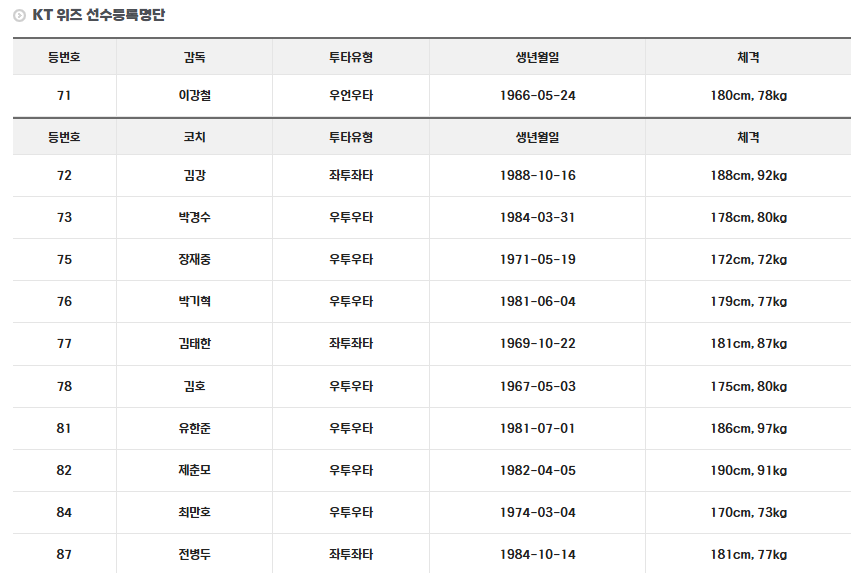
Task: Select coach 유한준 in the roster
Action: [x=194, y=429]
